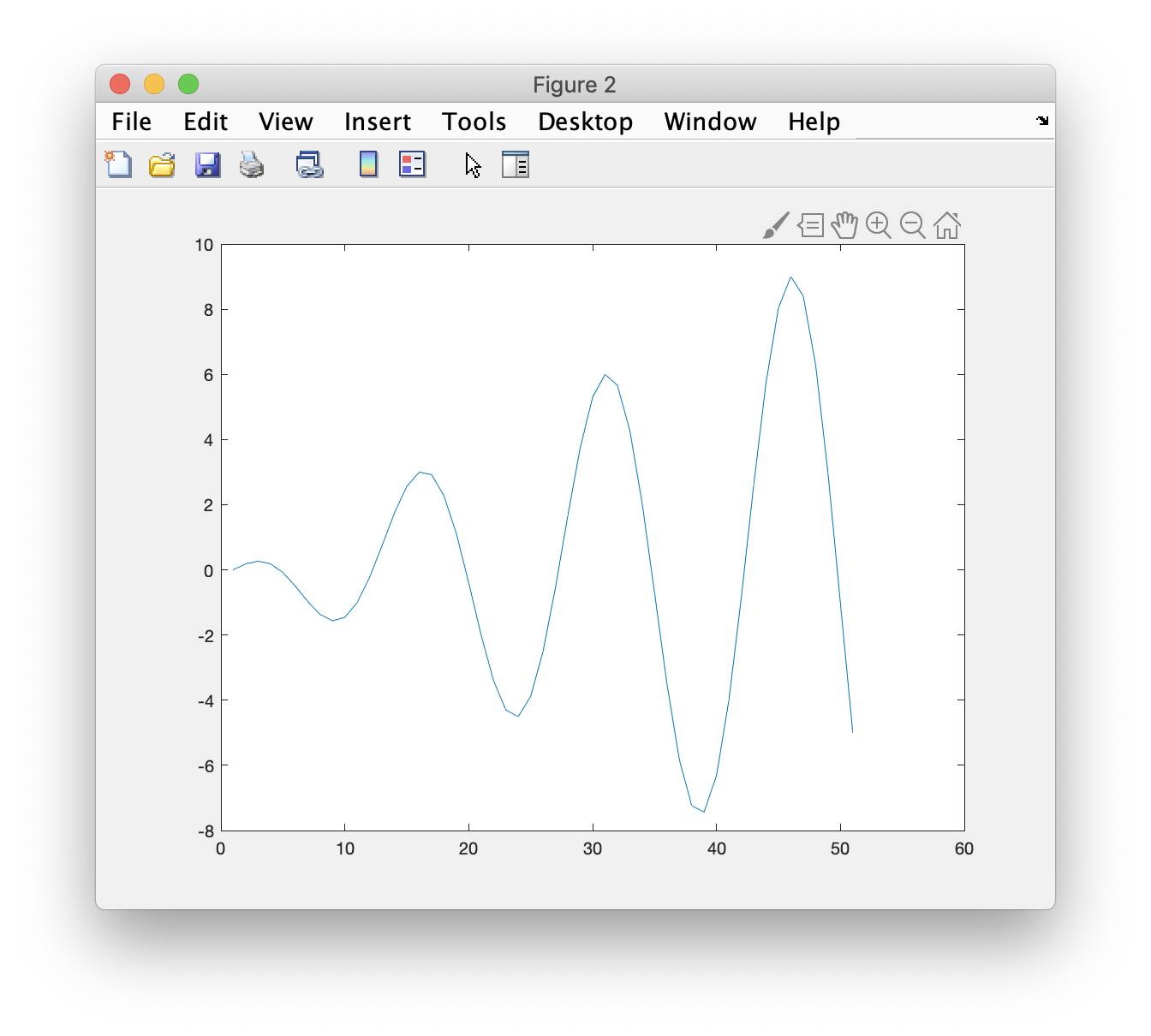Click the y-axis label -8

coord(206,831)
